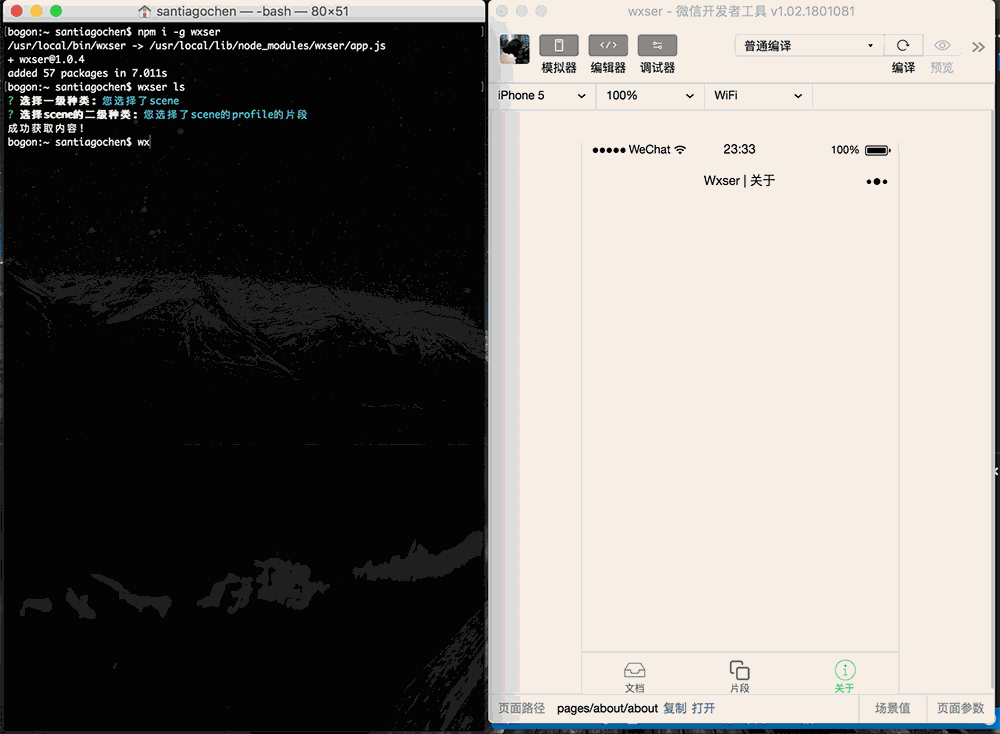Switch to the 片段 tab in simulator
Image resolution: width=1000 pixels, height=734 pixels.
740,677
